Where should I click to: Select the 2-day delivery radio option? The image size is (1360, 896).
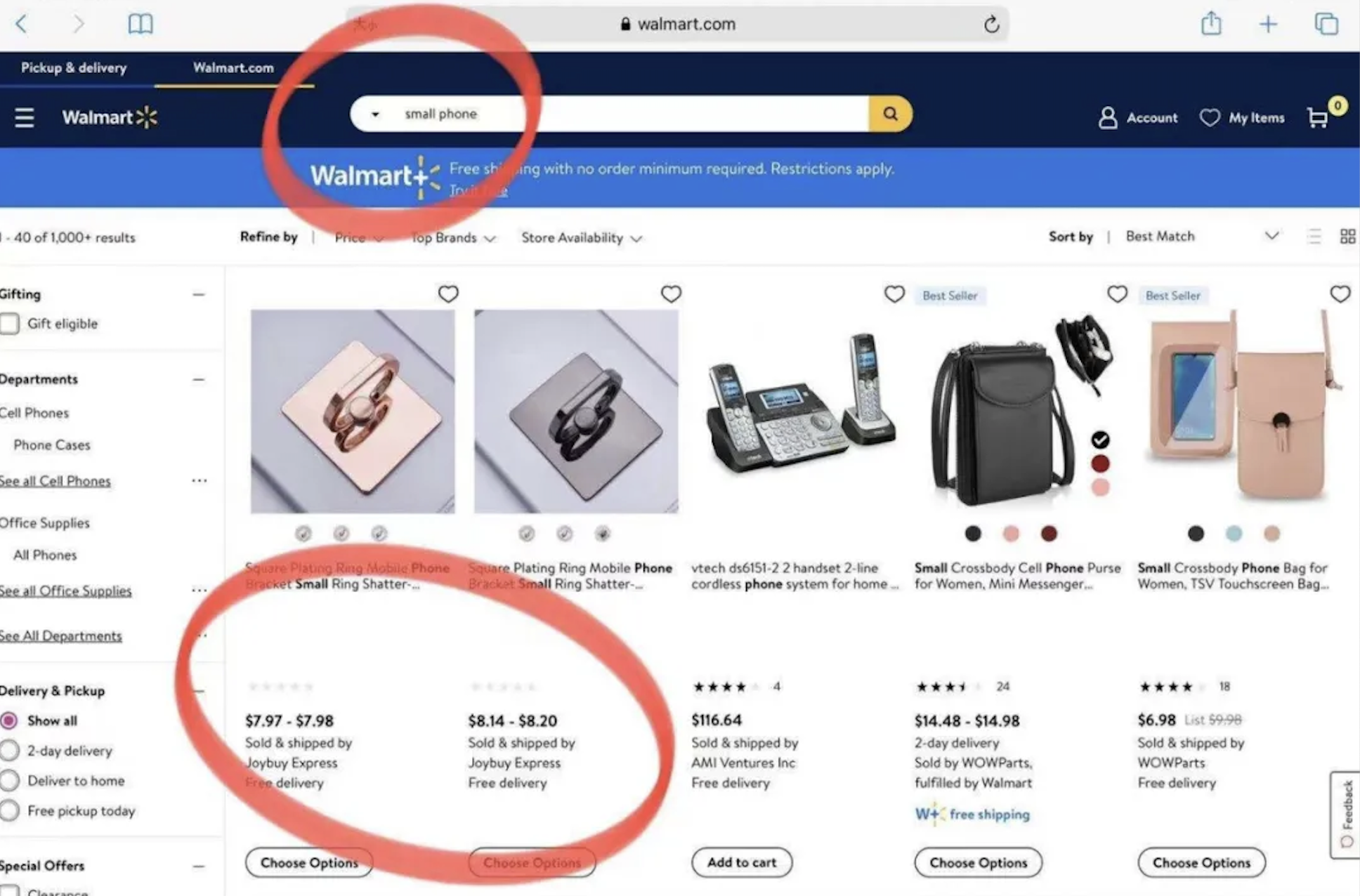point(10,751)
